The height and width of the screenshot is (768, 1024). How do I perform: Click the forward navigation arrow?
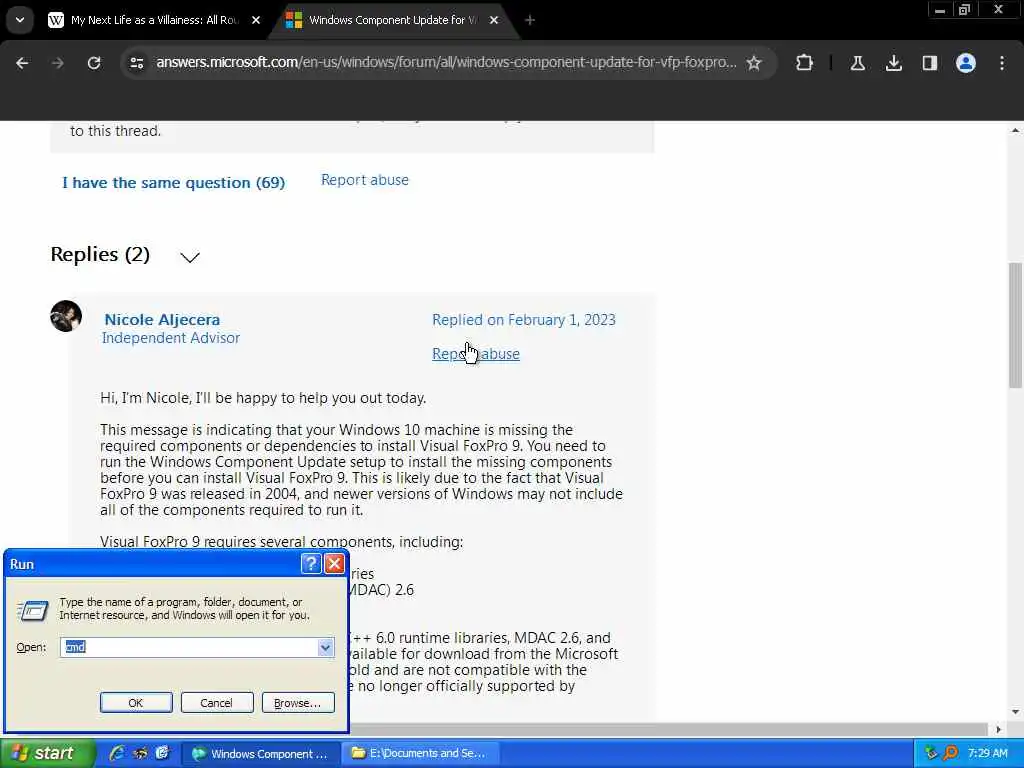[x=57, y=63]
